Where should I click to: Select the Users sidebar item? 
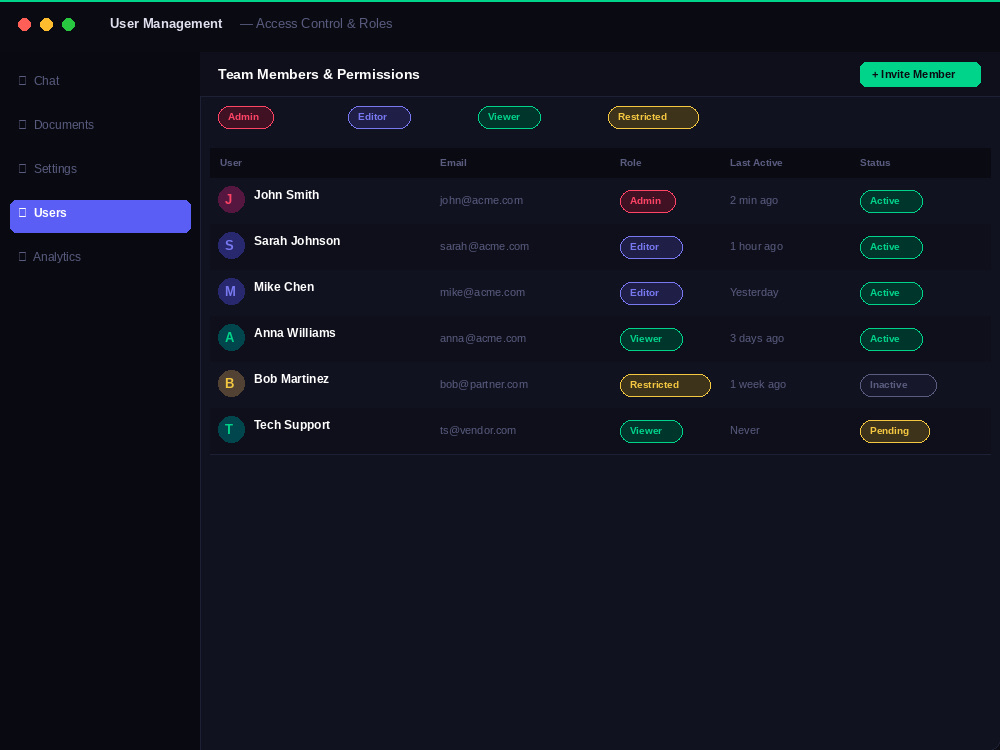tap(100, 216)
